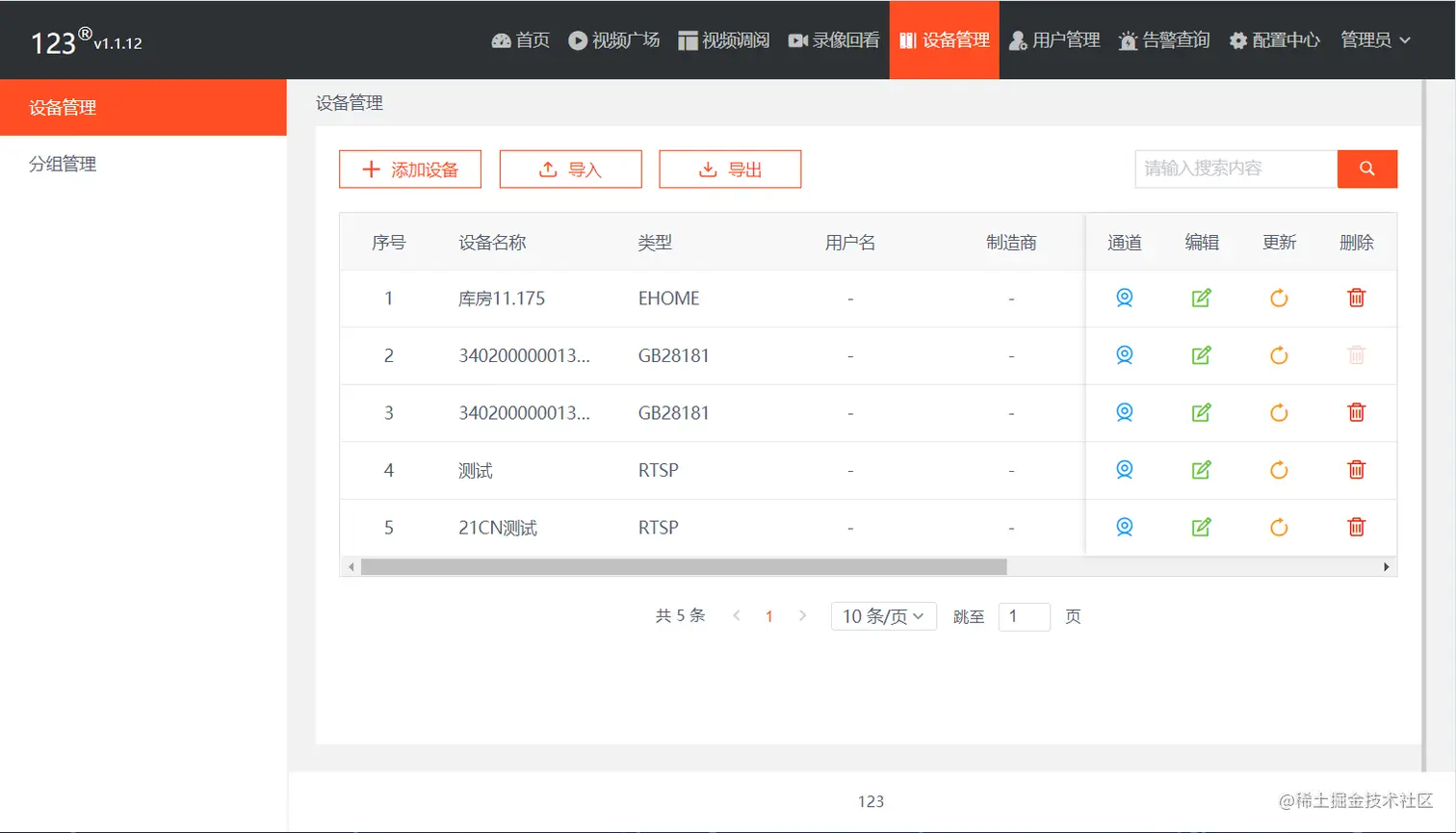Click the 设备名称 column header

tap(492, 243)
